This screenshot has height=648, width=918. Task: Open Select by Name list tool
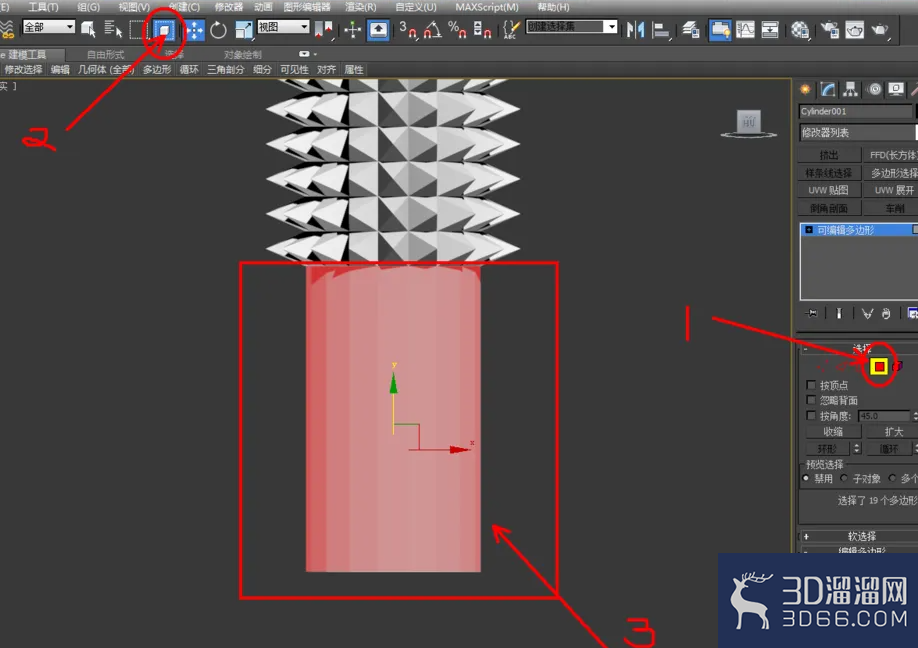113,29
